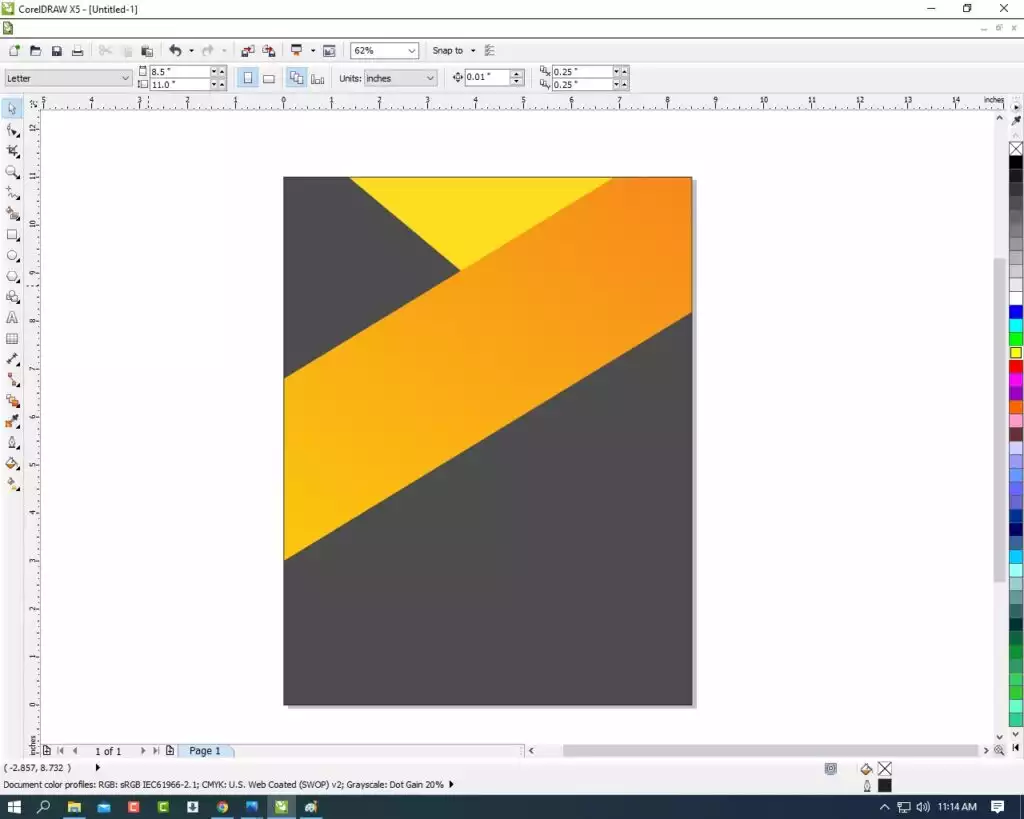Go to the first page
The height and width of the screenshot is (819, 1024).
click(x=61, y=750)
